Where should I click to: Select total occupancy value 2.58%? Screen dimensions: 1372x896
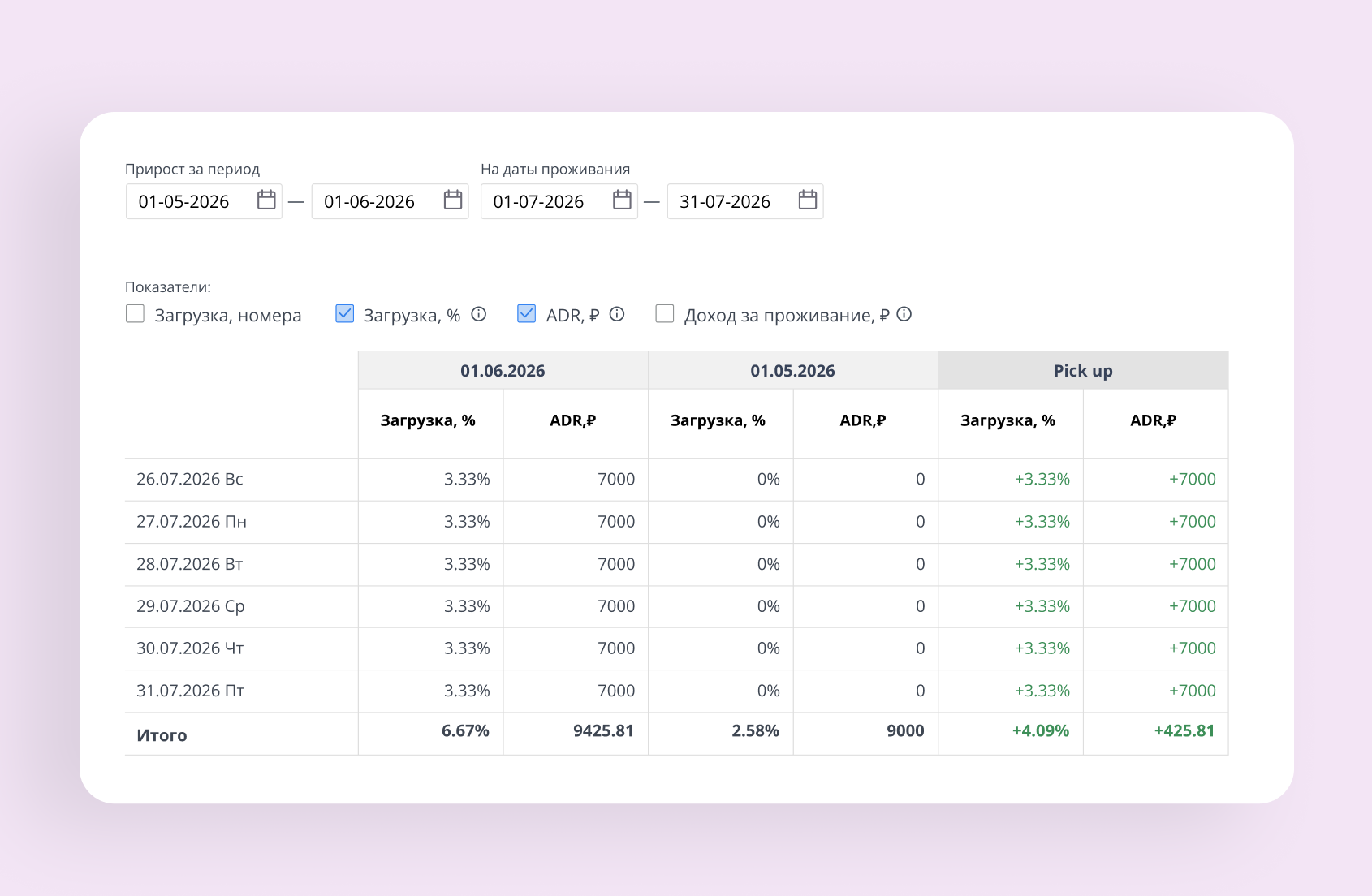[755, 730]
